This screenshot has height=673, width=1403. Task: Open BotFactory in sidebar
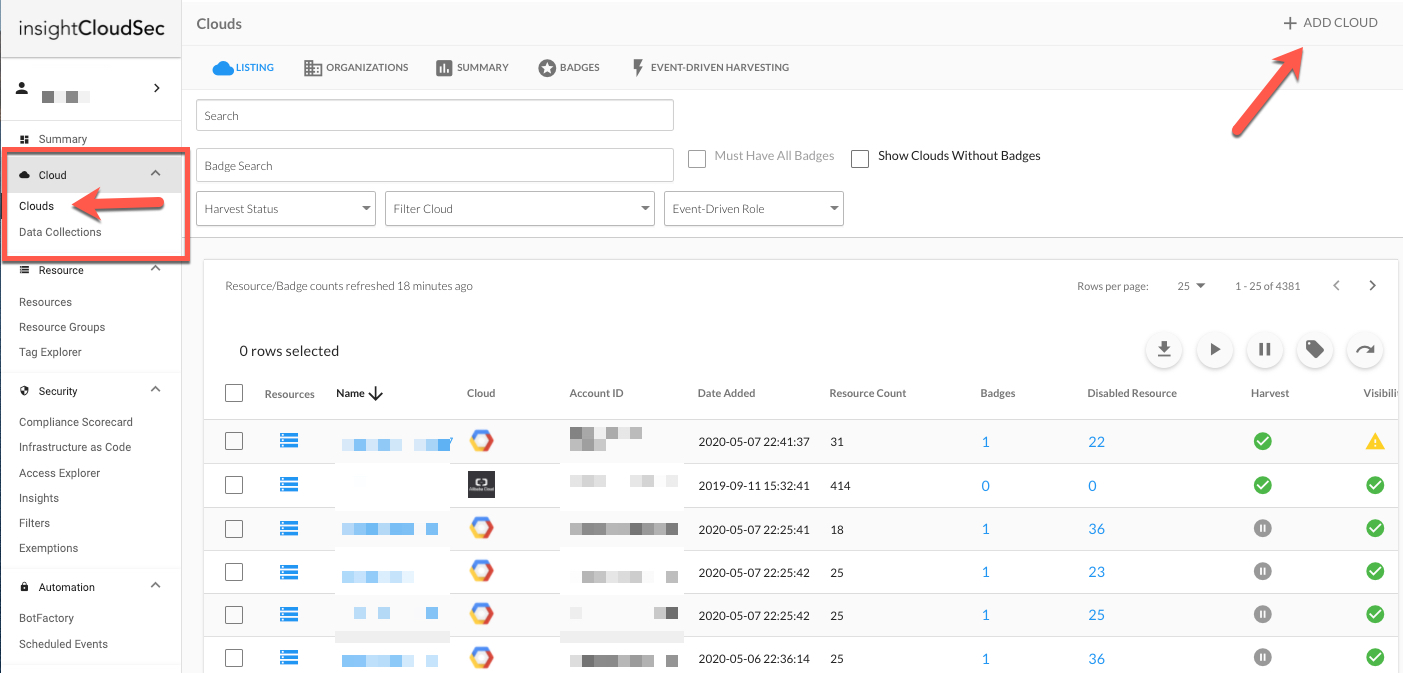46,618
